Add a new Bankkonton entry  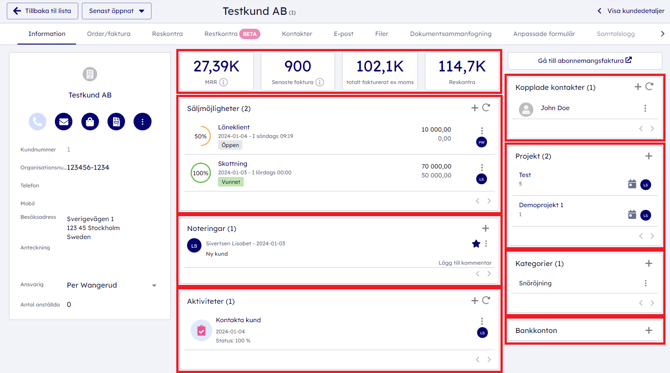pyautogui.click(x=649, y=330)
